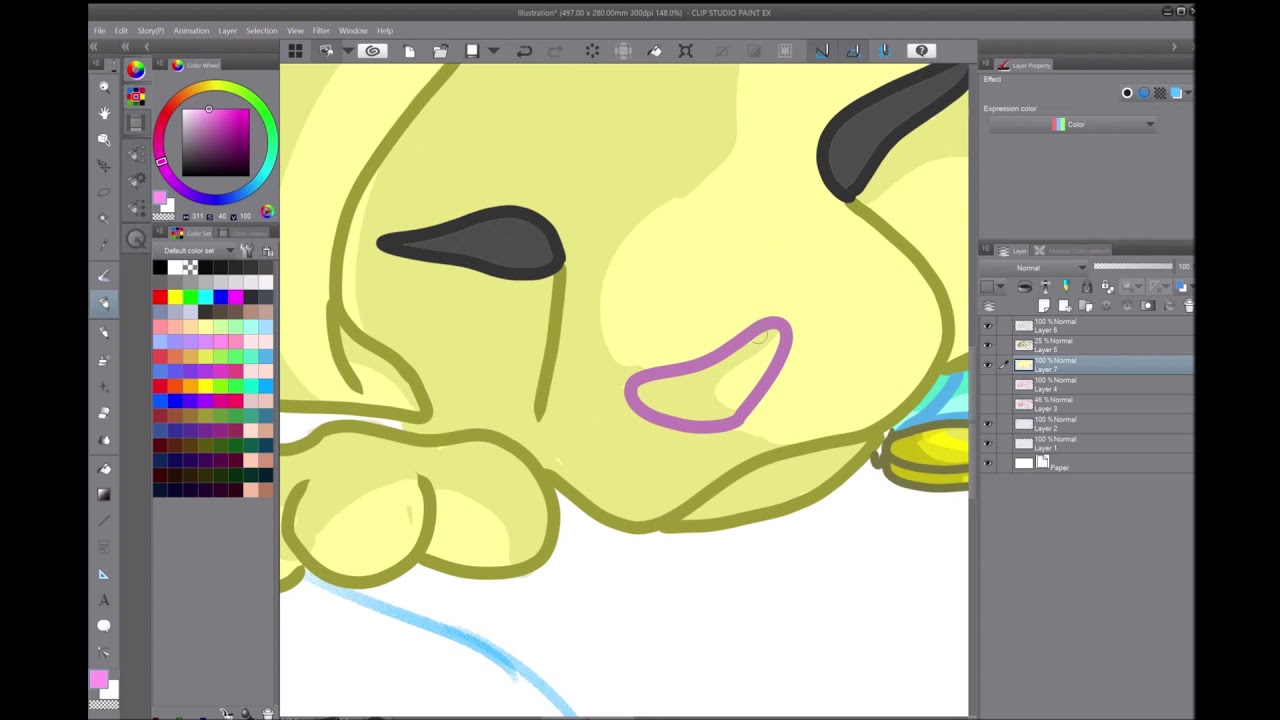The height and width of the screenshot is (720, 1280).
Task: Click the Save icon in command bar
Action: (472, 51)
